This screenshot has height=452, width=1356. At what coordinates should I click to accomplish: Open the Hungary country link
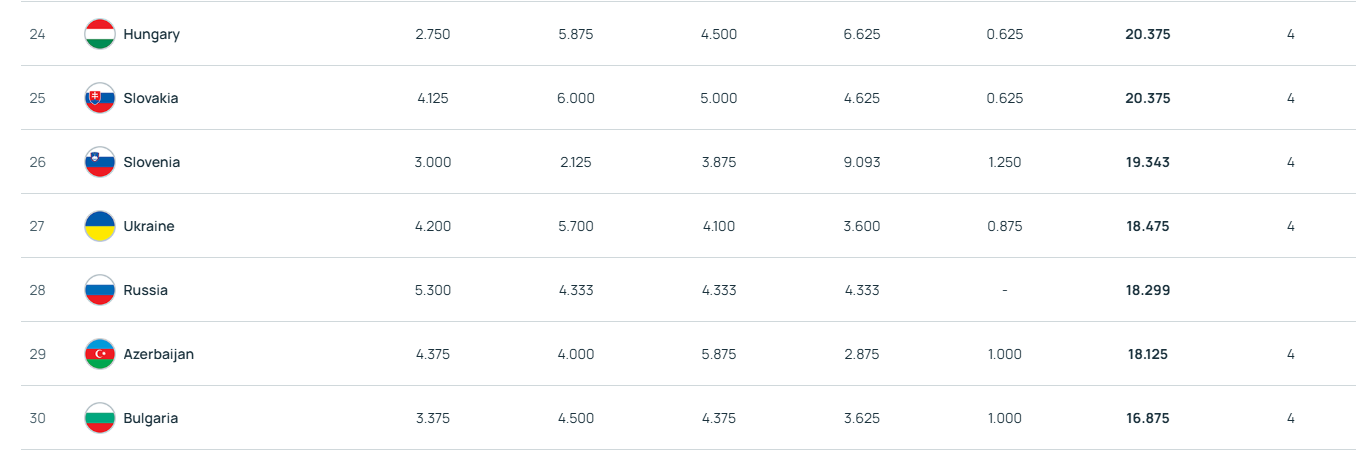point(151,34)
